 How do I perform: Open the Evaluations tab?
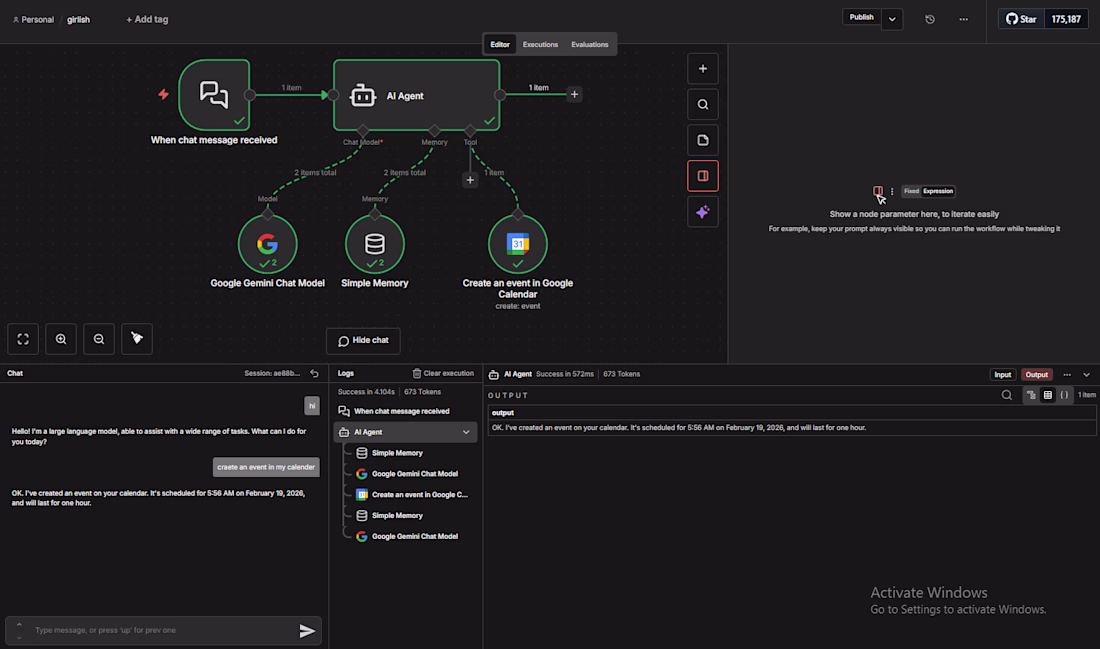[x=590, y=44]
